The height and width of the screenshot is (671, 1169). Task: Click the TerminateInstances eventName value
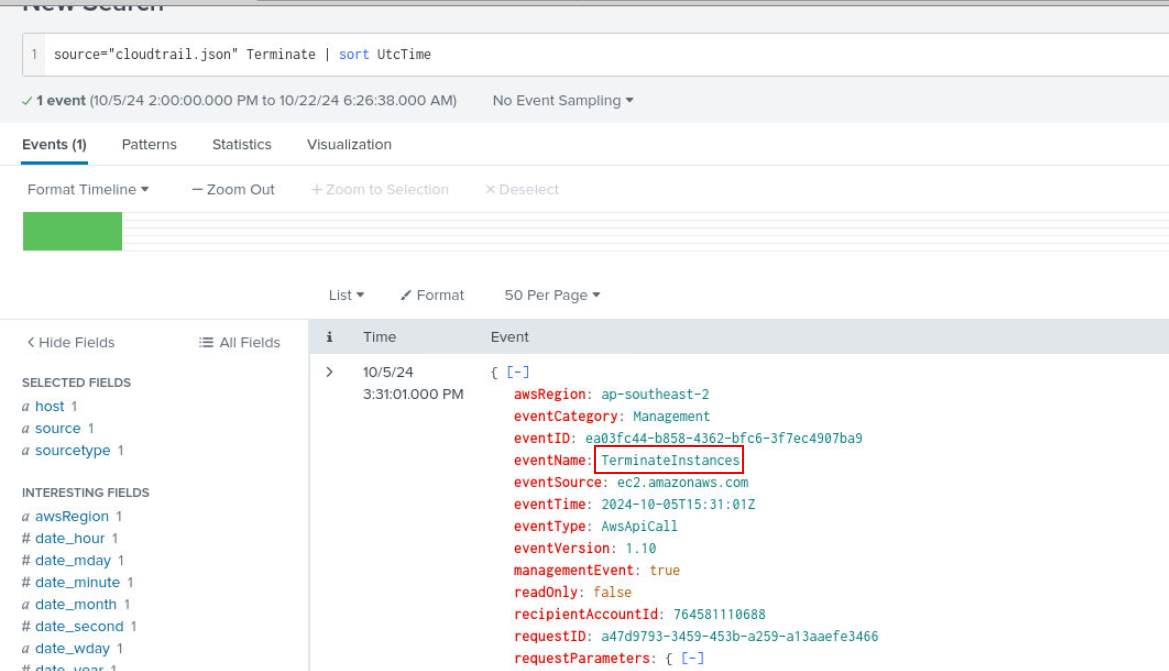[x=670, y=460]
